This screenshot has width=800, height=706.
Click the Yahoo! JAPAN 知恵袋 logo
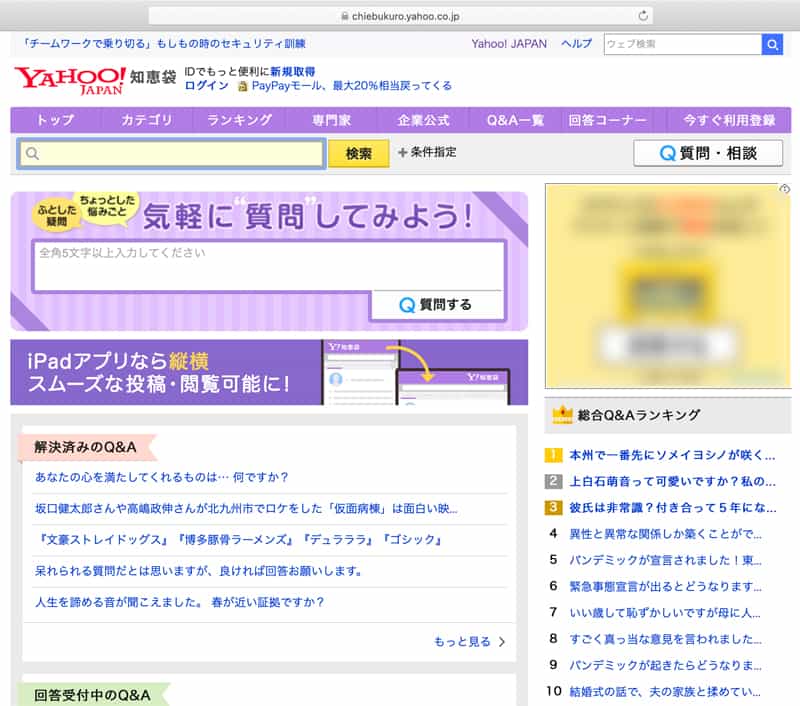point(95,80)
